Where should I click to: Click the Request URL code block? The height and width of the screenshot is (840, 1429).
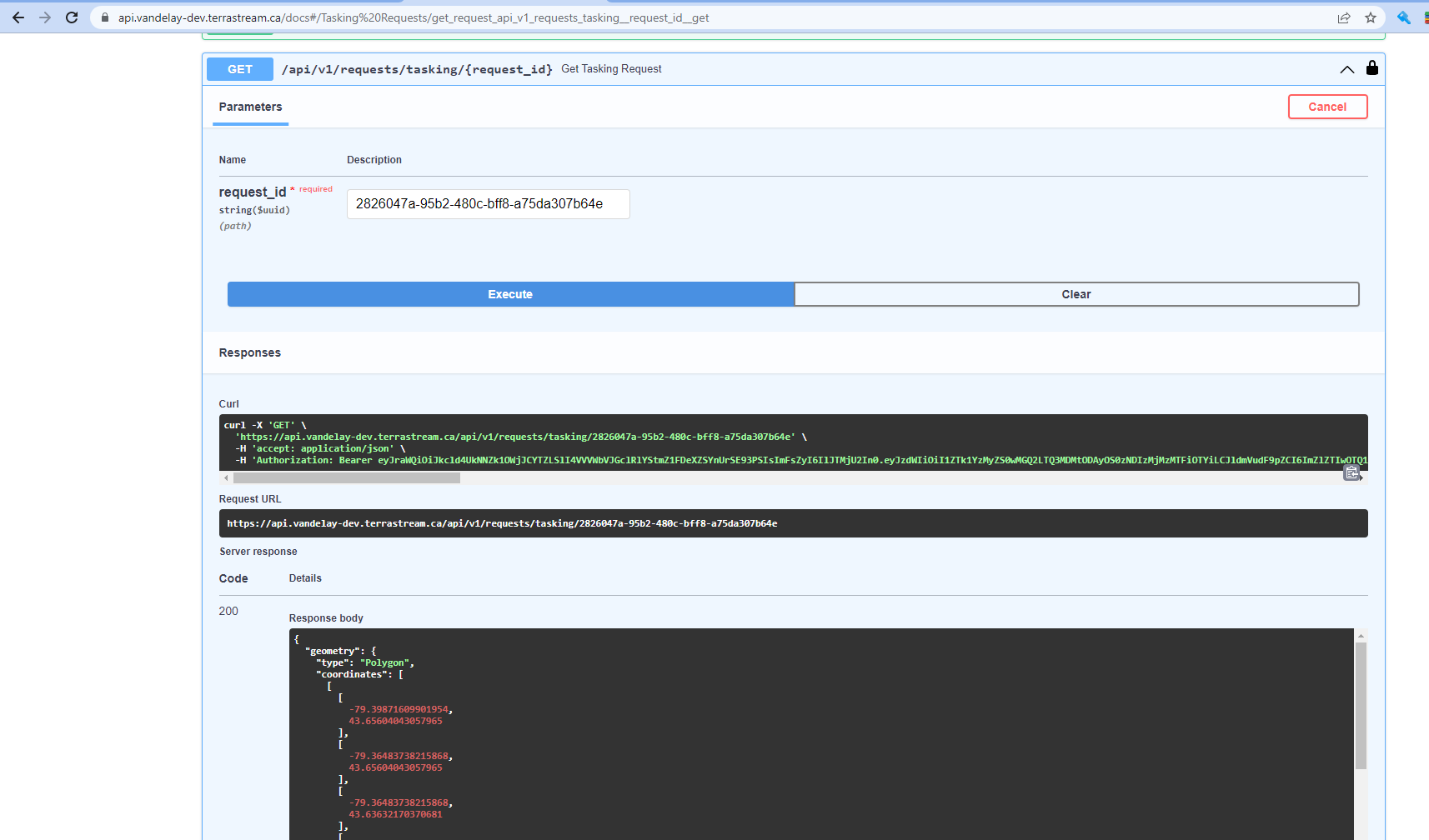click(793, 523)
